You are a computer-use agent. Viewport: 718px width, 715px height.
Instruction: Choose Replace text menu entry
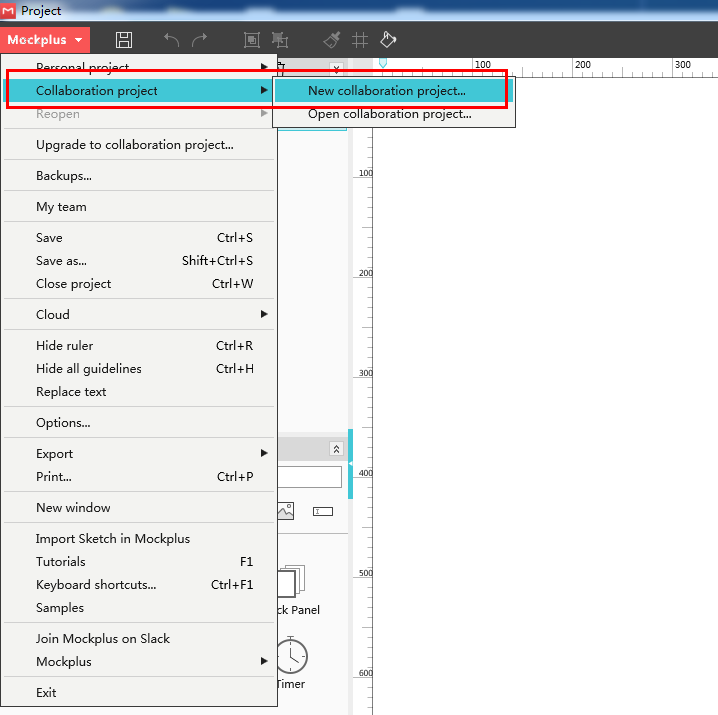tap(139, 392)
